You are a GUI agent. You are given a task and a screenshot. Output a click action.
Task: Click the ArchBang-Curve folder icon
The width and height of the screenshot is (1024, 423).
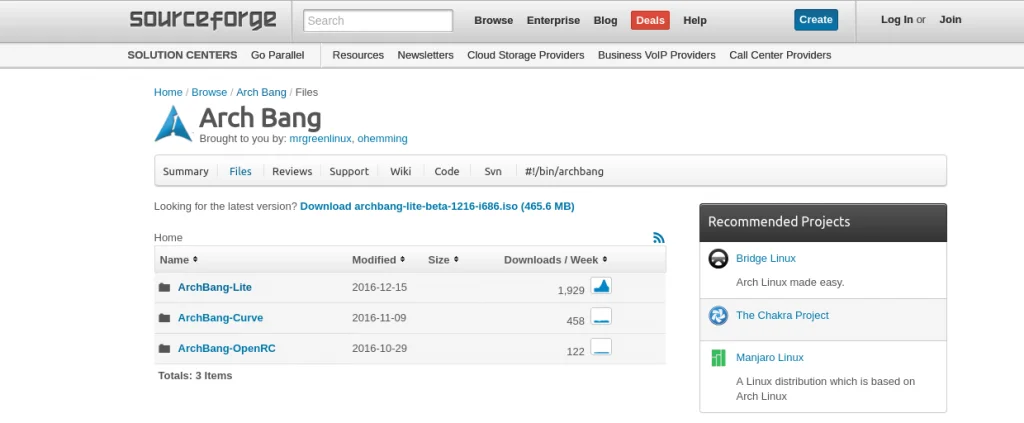[x=165, y=318]
